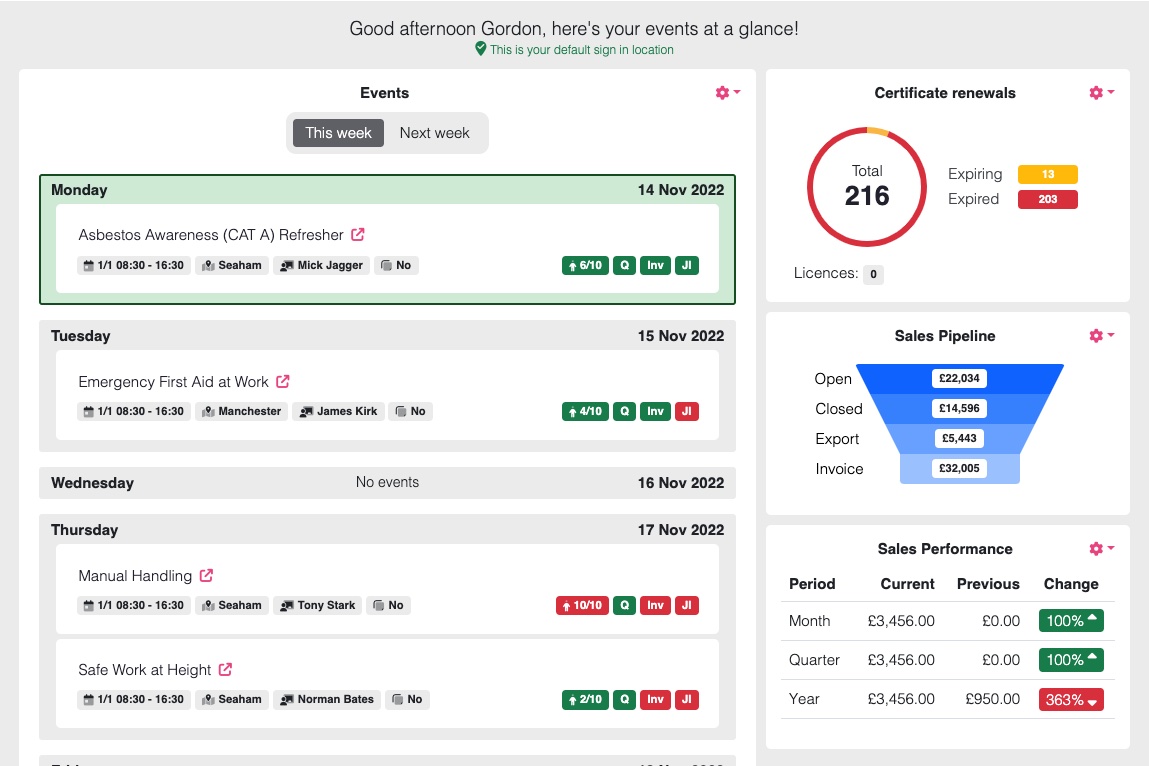
Task: Open Asbestos Awareness external link icon
Action: click(357, 232)
